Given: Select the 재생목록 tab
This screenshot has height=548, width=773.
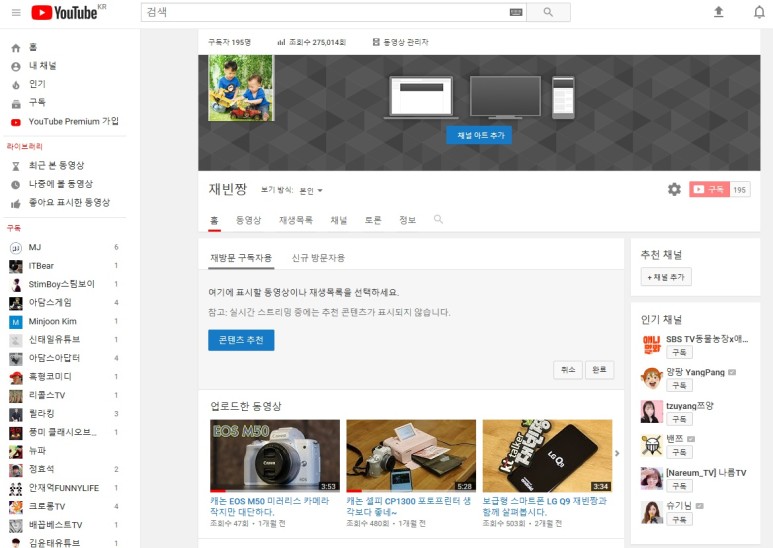Looking at the screenshot, I should point(296,220).
